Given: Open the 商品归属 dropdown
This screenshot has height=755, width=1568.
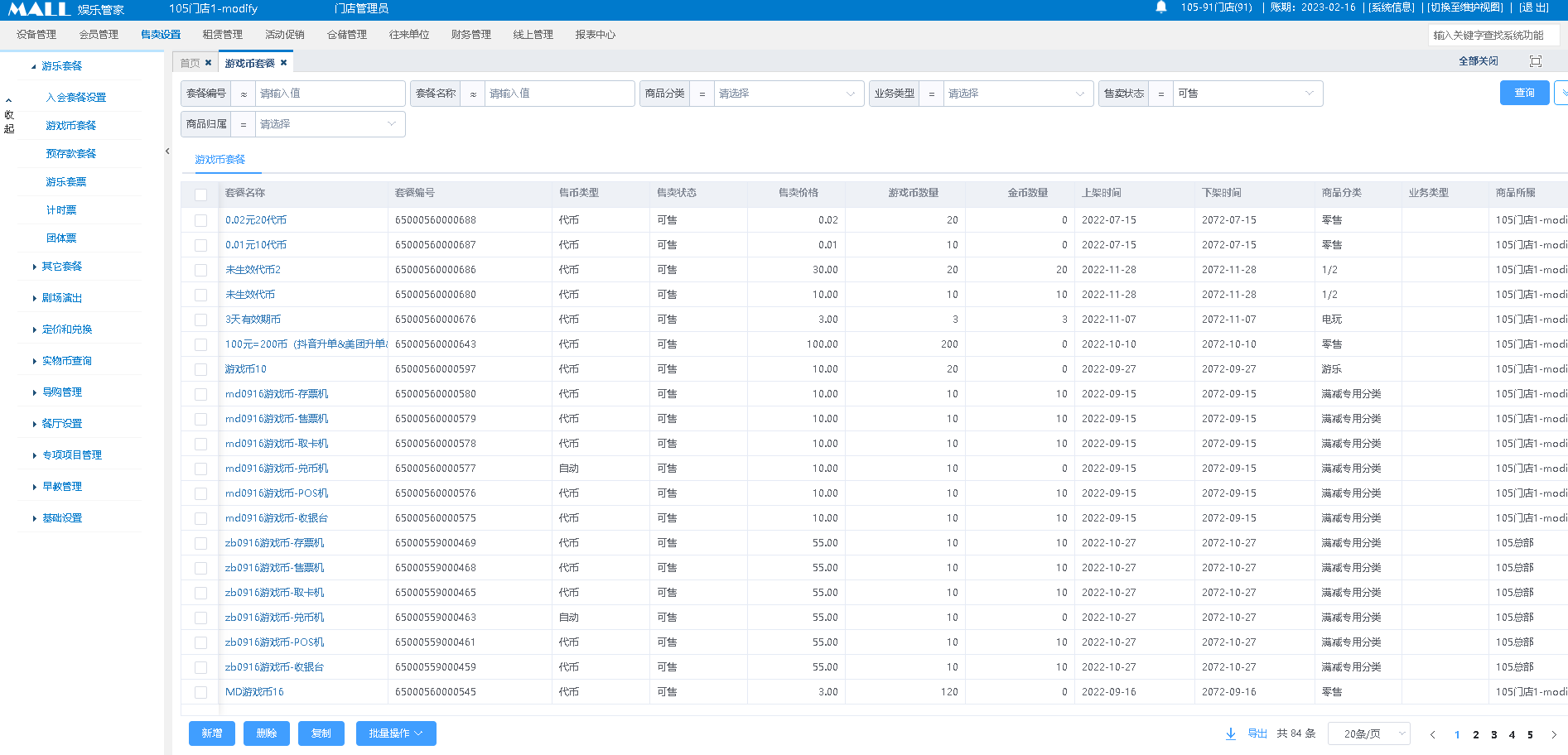Looking at the screenshot, I should pos(330,124).
